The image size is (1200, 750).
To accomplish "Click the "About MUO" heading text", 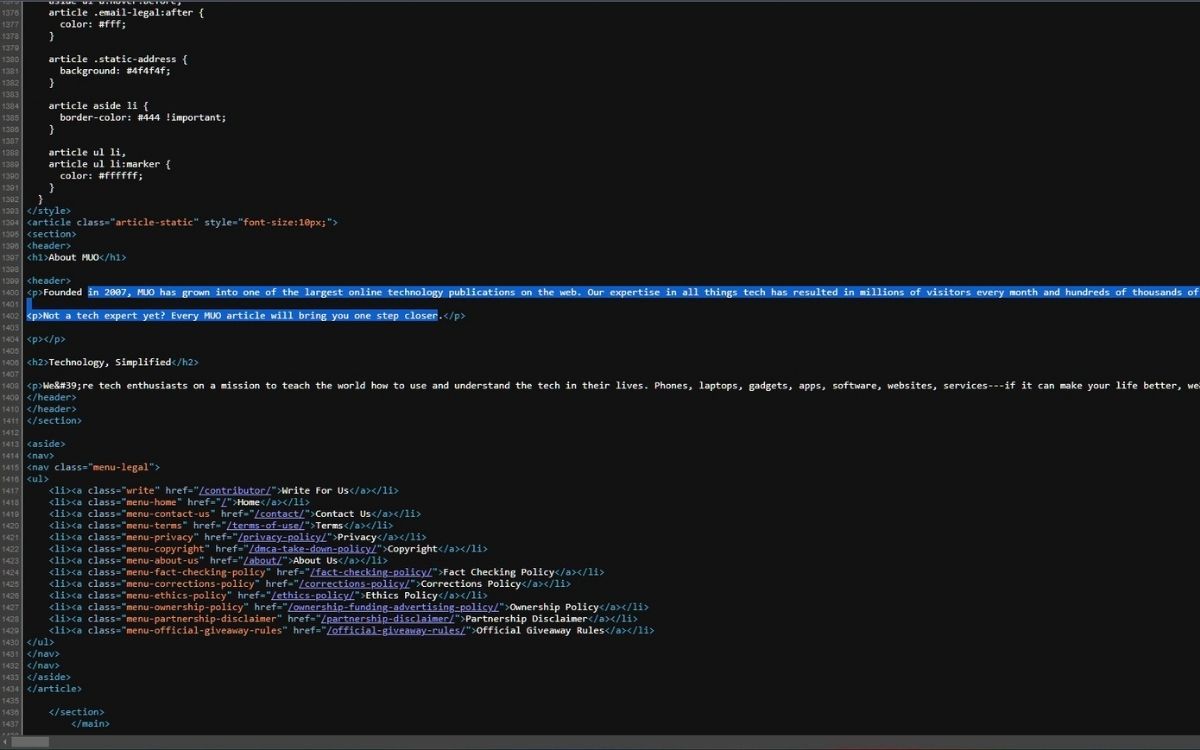I will [x=74, y=257].
